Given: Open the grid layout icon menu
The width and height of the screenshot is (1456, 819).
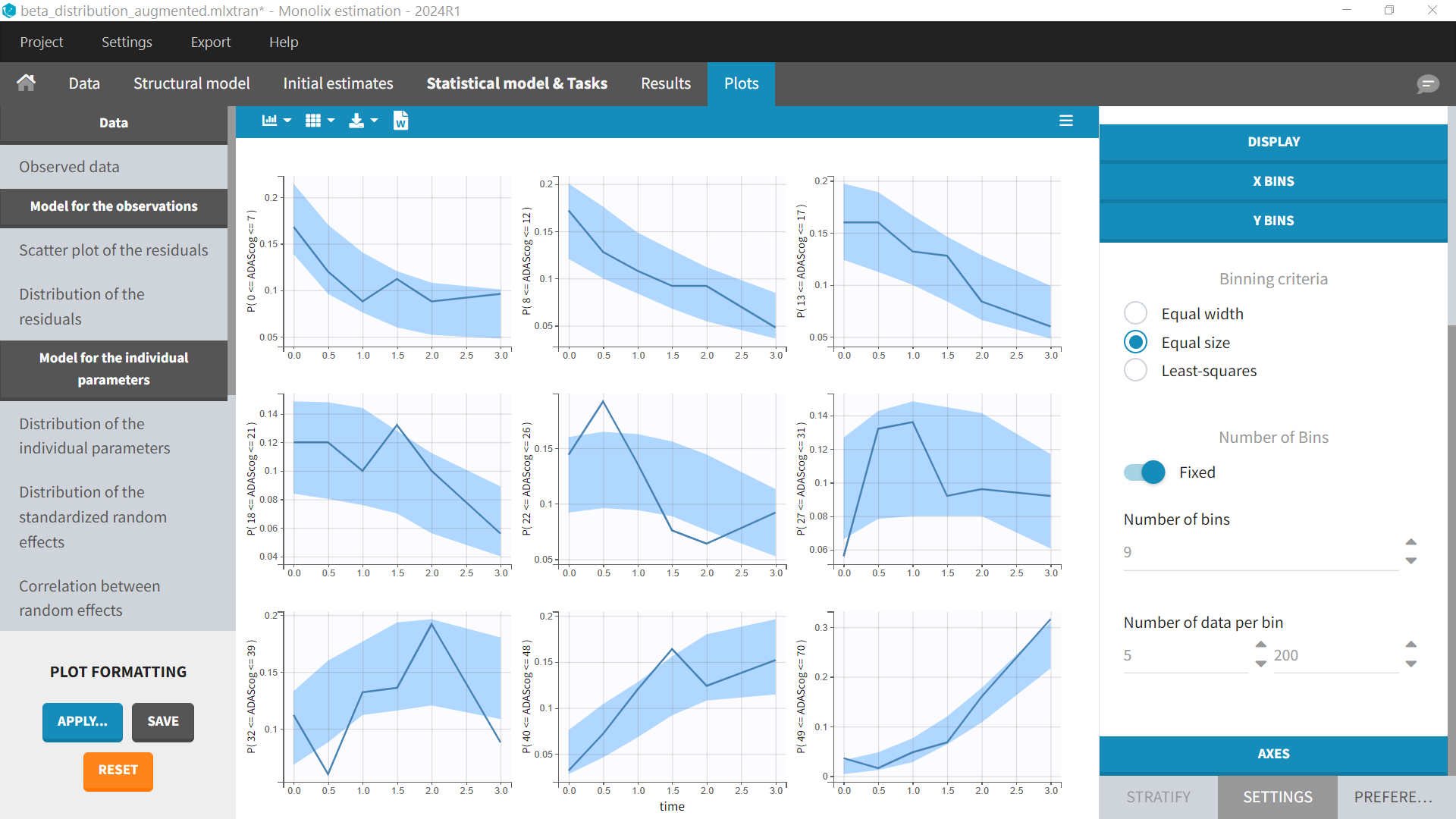Looking at the screenshot, I should [318, 121].
